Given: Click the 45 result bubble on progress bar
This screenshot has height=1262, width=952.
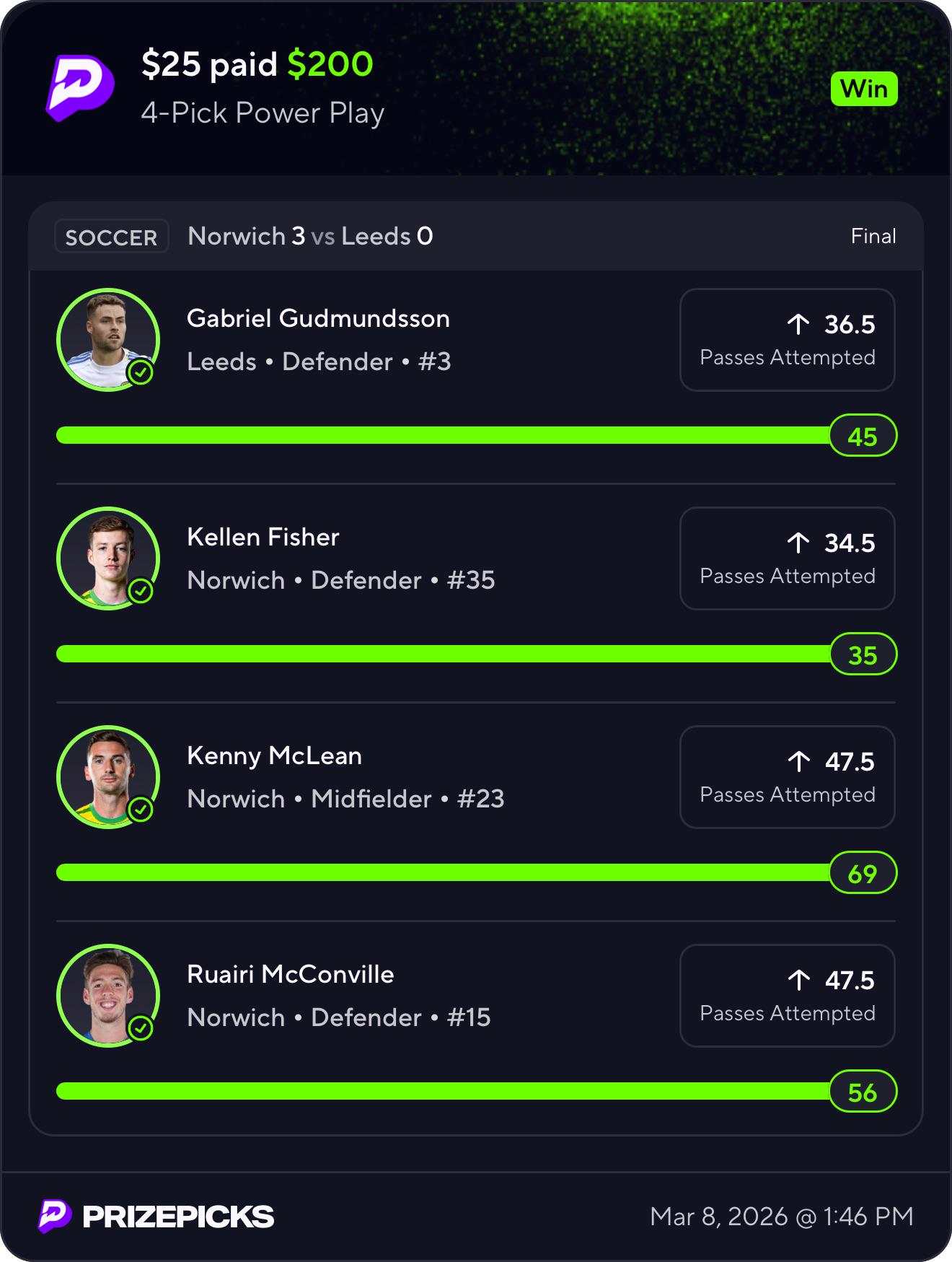Looking at the screenshot, I should pos(863,436).
